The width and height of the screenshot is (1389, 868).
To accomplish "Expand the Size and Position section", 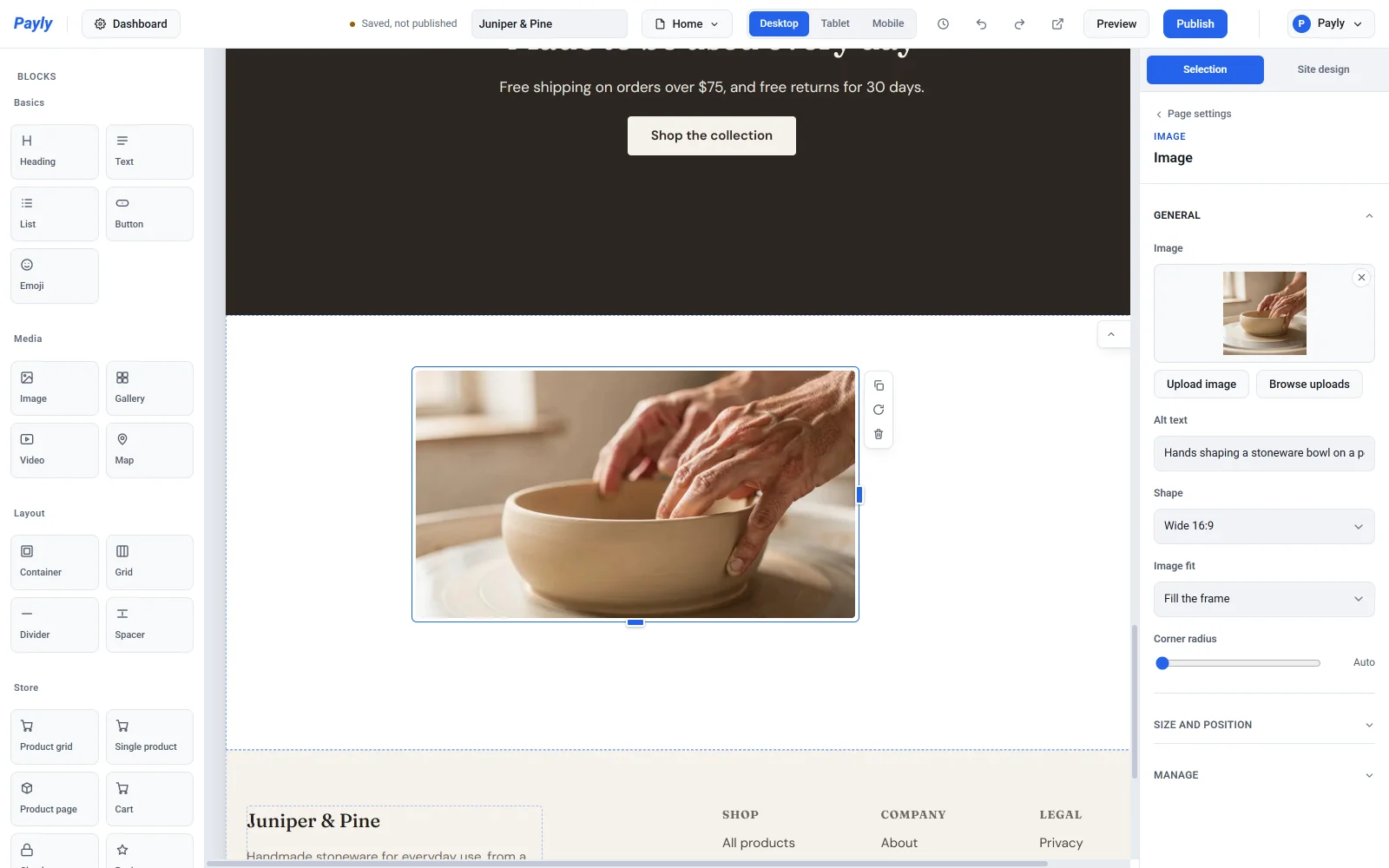I will 1264,725.
